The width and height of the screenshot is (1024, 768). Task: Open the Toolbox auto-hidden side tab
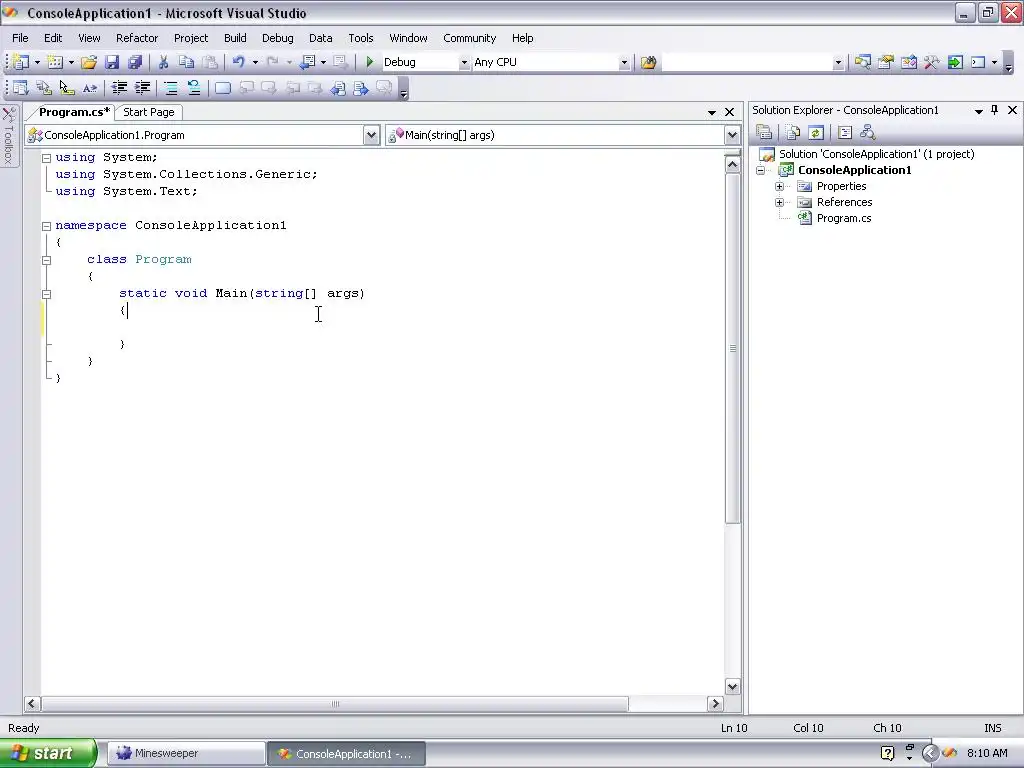(x=9, y=136)
